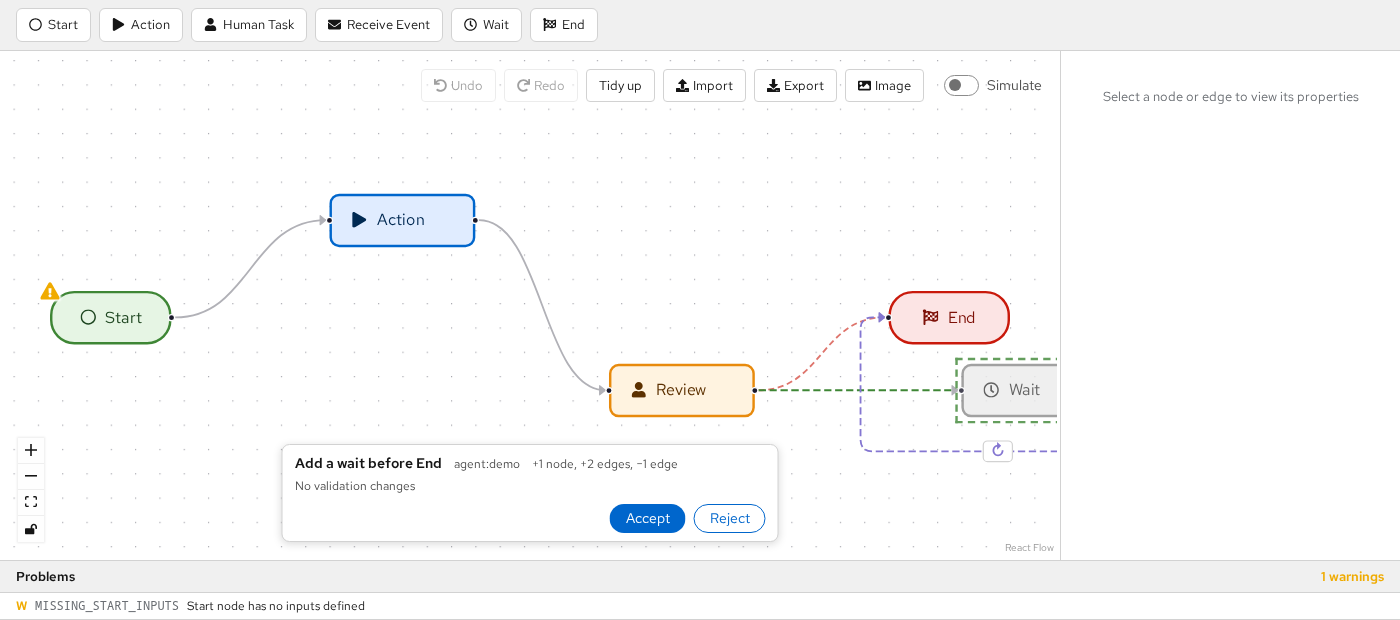Accept the proposed wait change
Image resolution: width=1400 pixels, height=620 pixels.
(647, 518)
